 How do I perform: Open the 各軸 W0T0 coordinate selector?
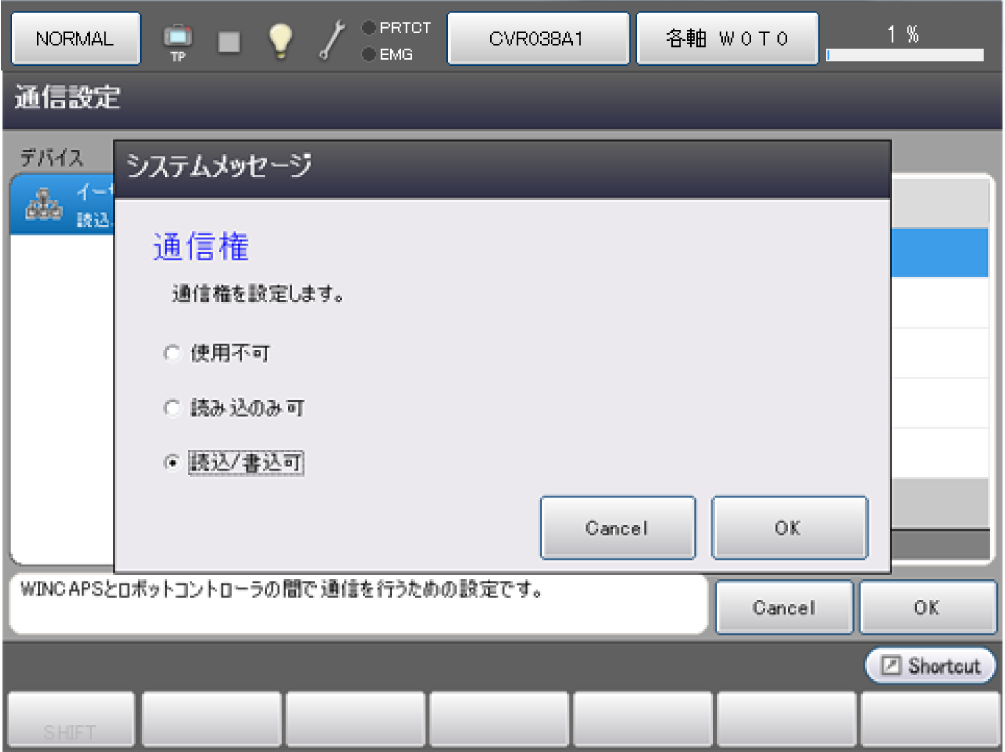(727, 39)
